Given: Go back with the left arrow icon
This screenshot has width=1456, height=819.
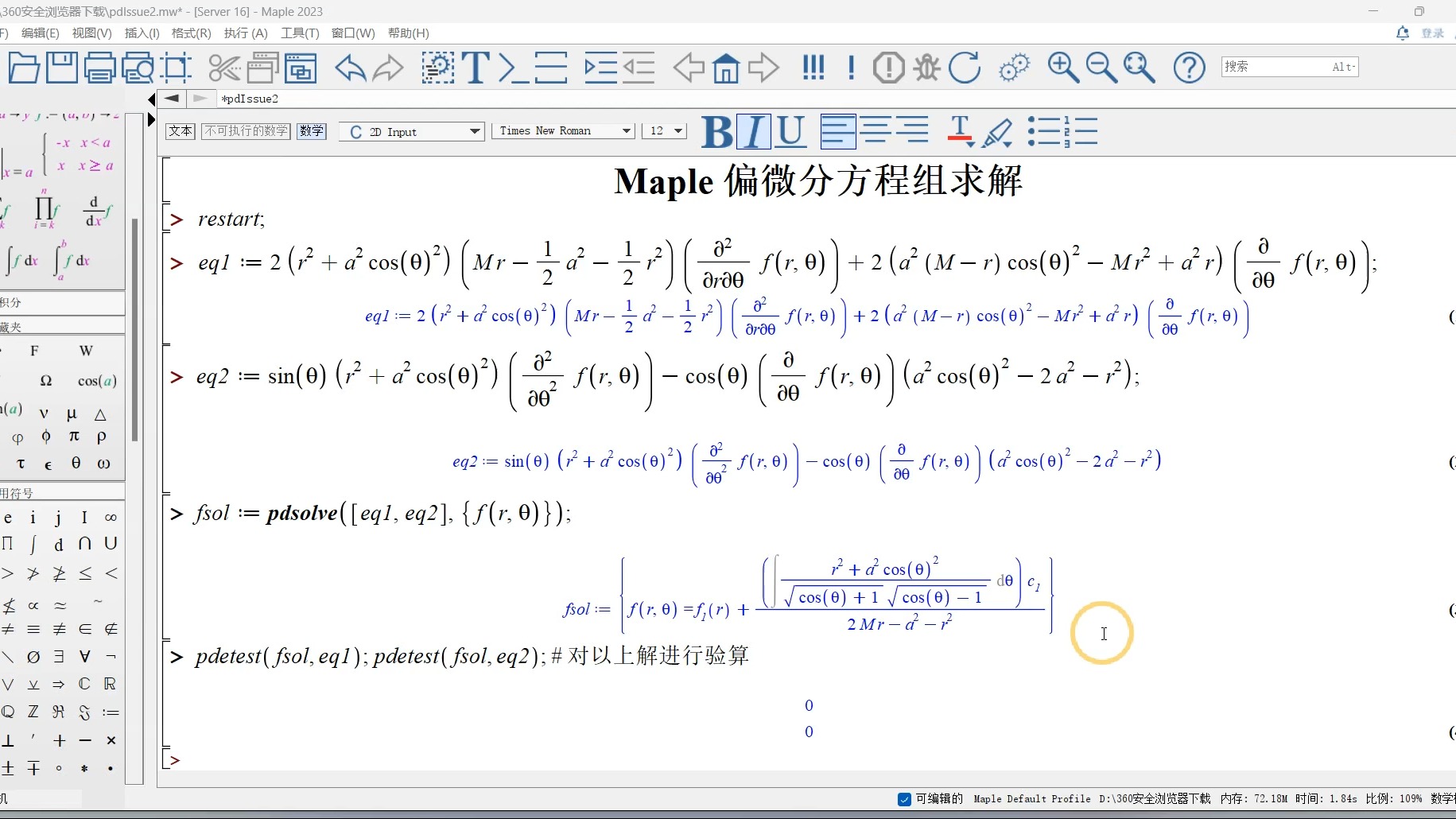Looking at the screenshot, I should pos(689,68).
